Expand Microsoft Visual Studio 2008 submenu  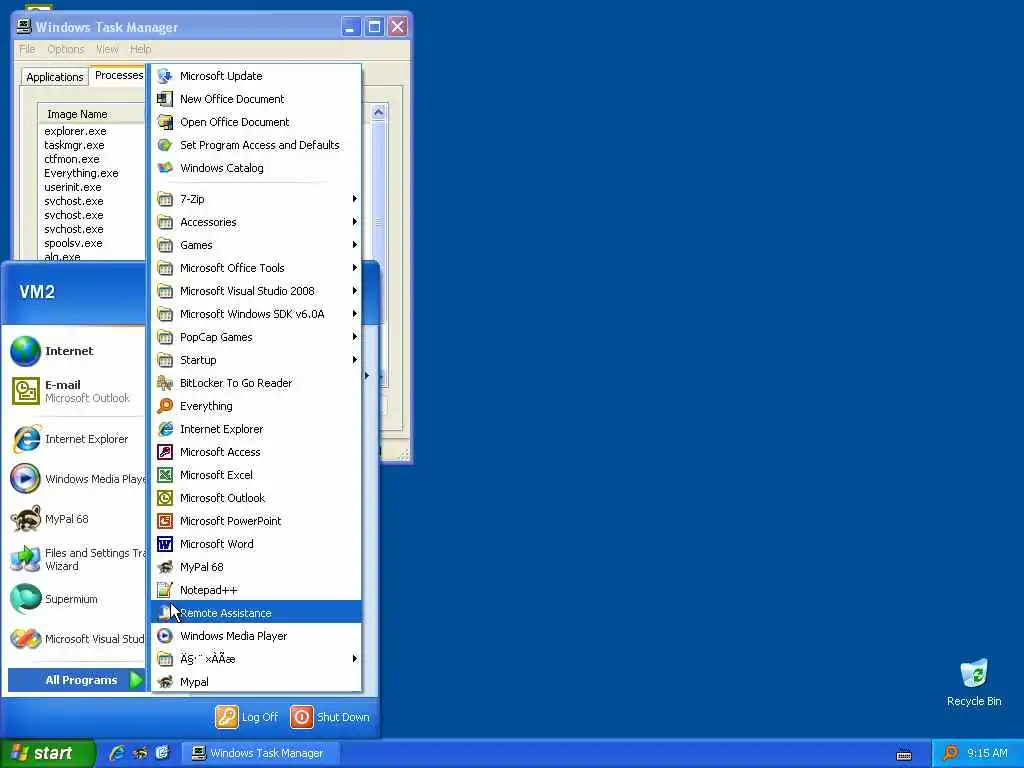pyautogui.click(x=256, y=291)
